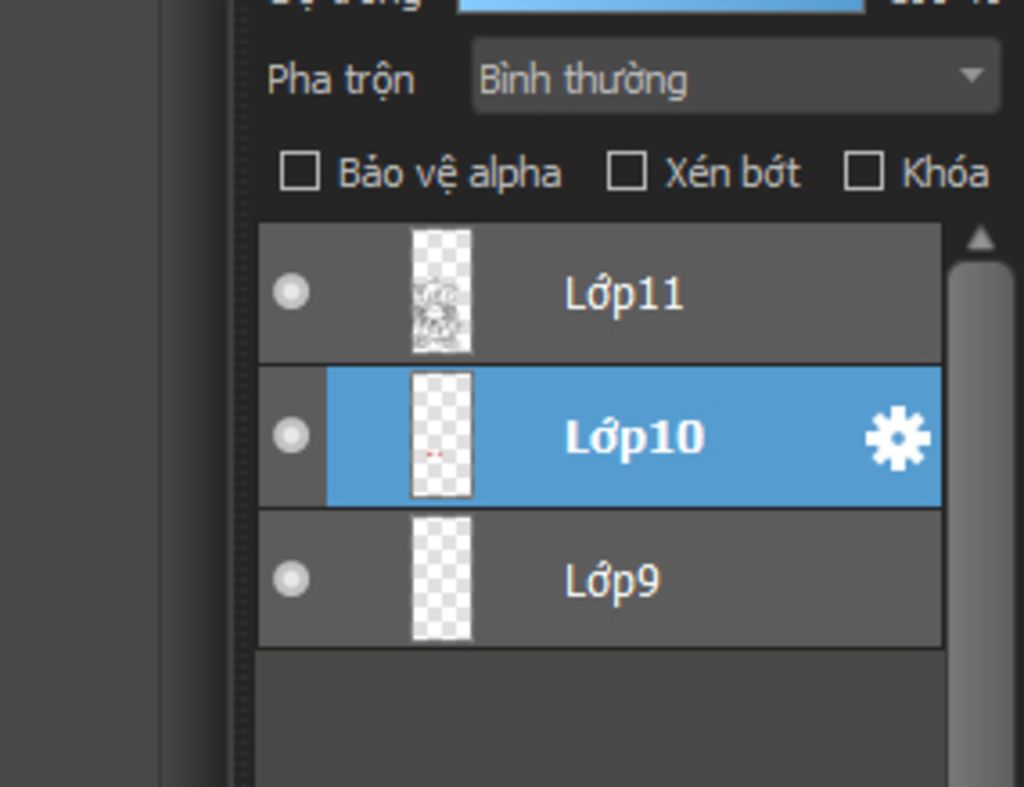Enable the Bảo vệ alpha checkbox
Image resolution: width=1024 pixels, height=787 pixels.
pyautogui.click(x=300, y=171)
